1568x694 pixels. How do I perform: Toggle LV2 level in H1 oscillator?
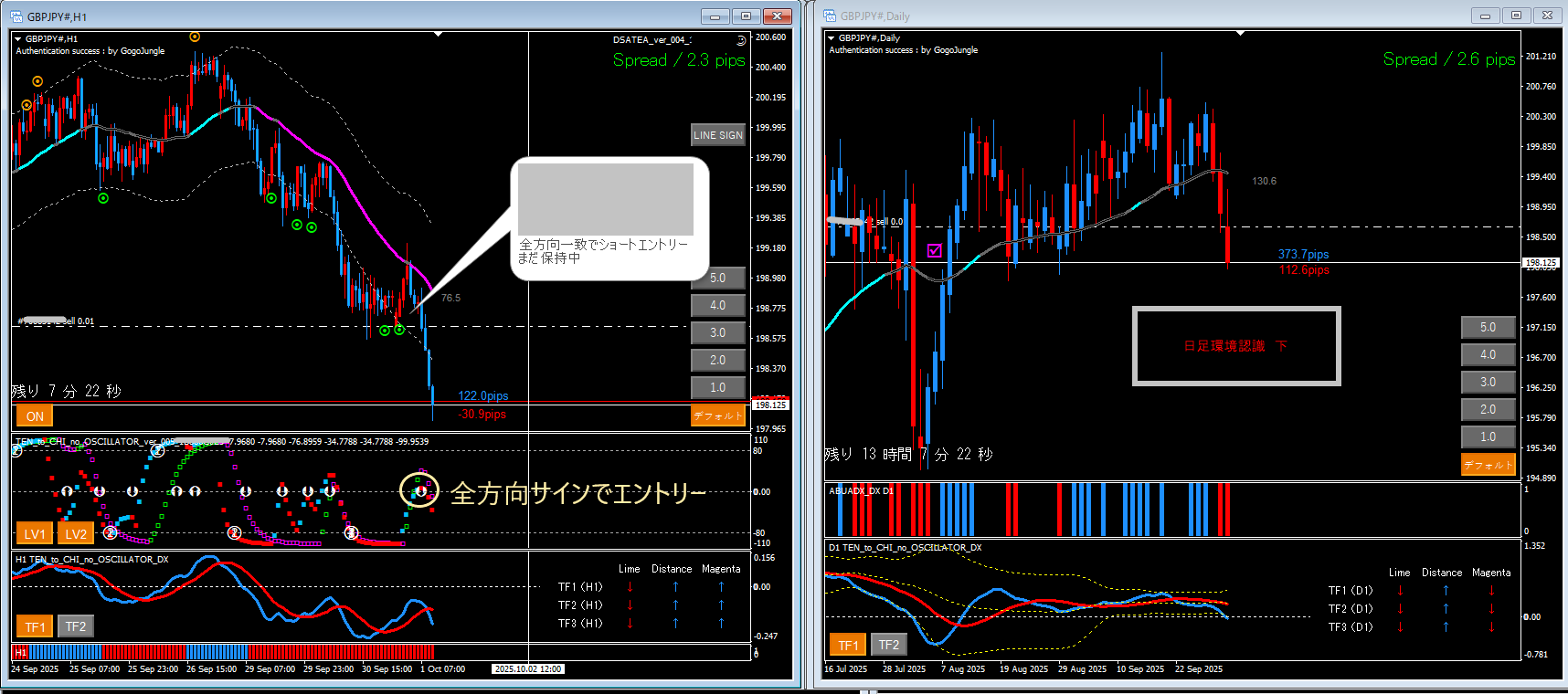[x=76, y=534]
